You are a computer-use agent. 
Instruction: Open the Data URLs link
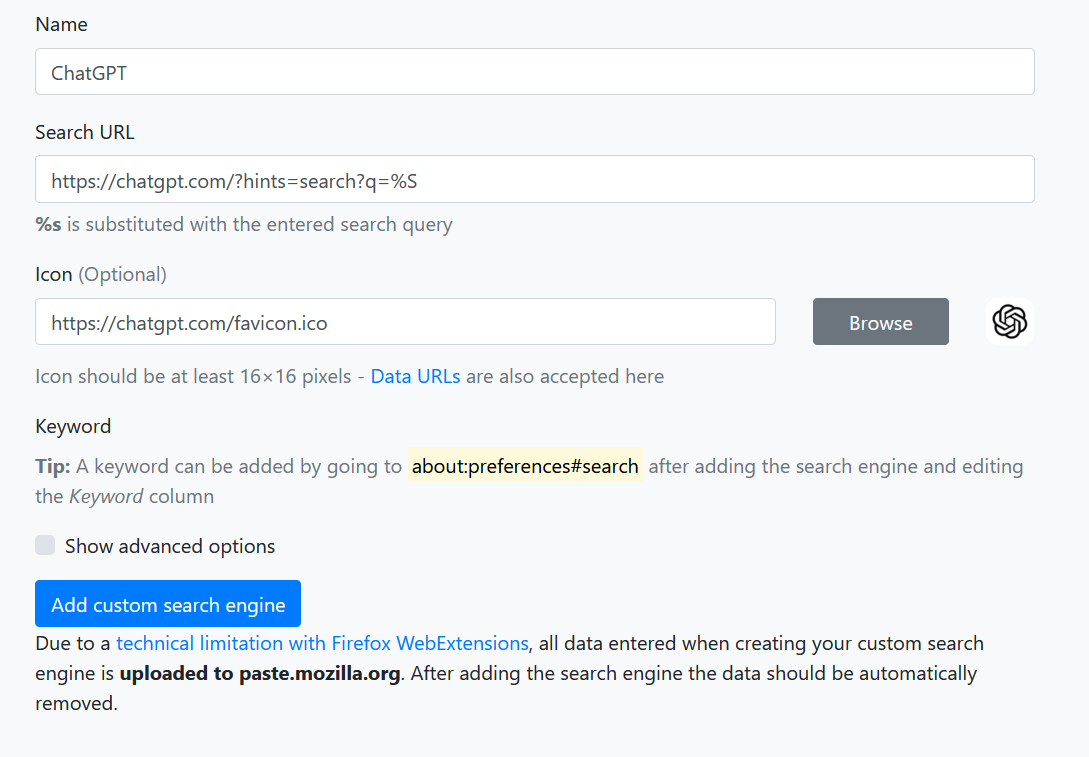(x=414, y=376)
